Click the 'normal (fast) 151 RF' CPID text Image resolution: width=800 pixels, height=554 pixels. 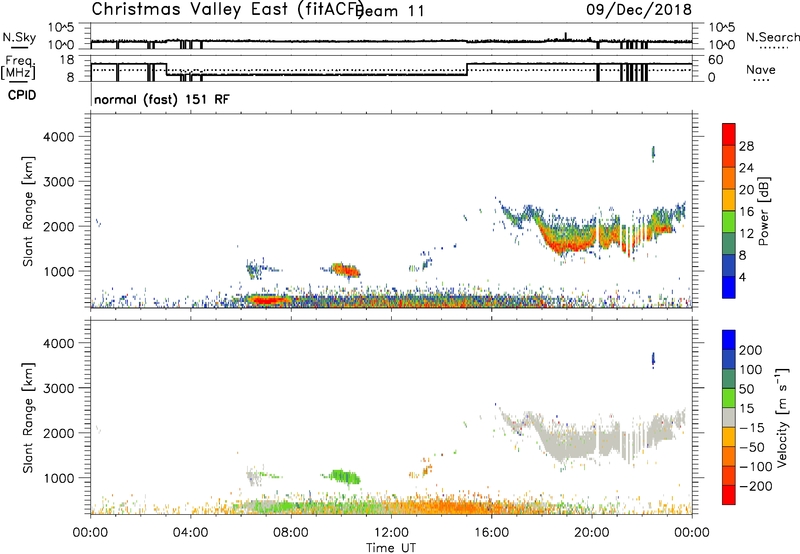tap(162, 99)
